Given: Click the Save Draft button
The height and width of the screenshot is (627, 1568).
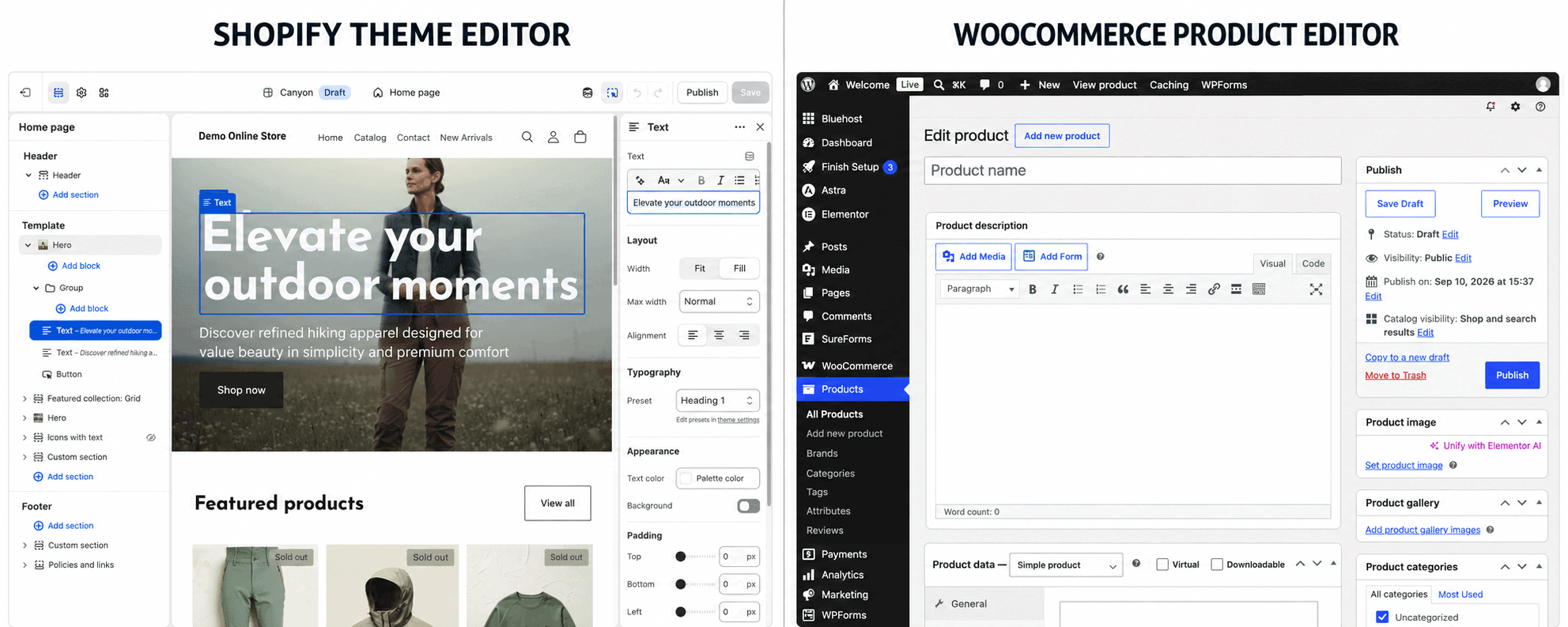Looking at the screenshot, I should pyautogui.click(x=1400, y=204).
